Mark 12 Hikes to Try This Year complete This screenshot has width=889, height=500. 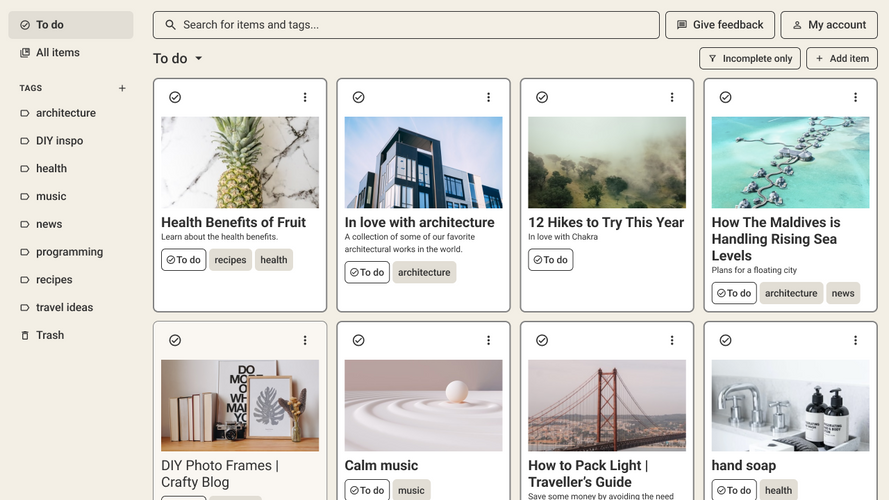tap(542, 98)
